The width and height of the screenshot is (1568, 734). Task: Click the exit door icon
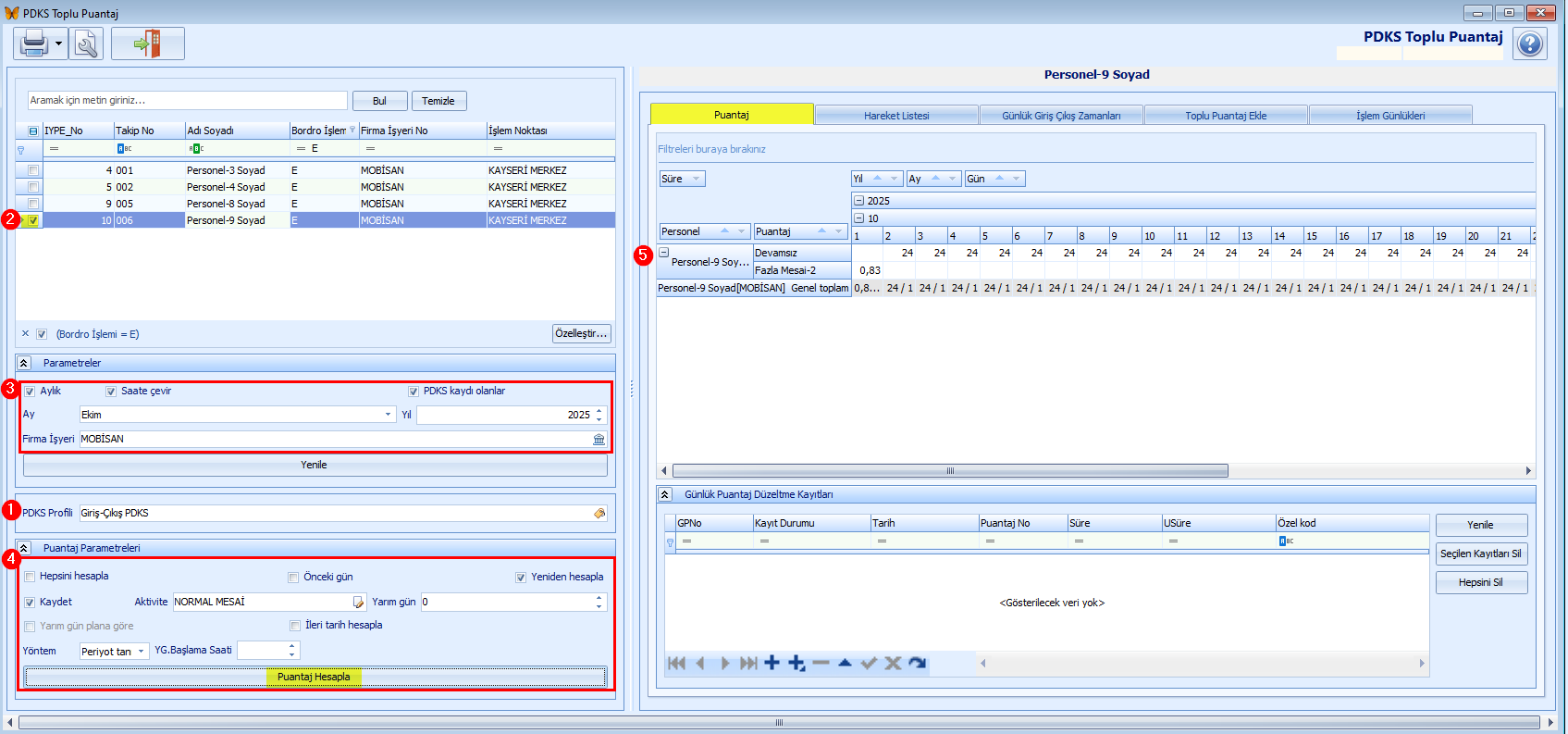tap(147, 44)
